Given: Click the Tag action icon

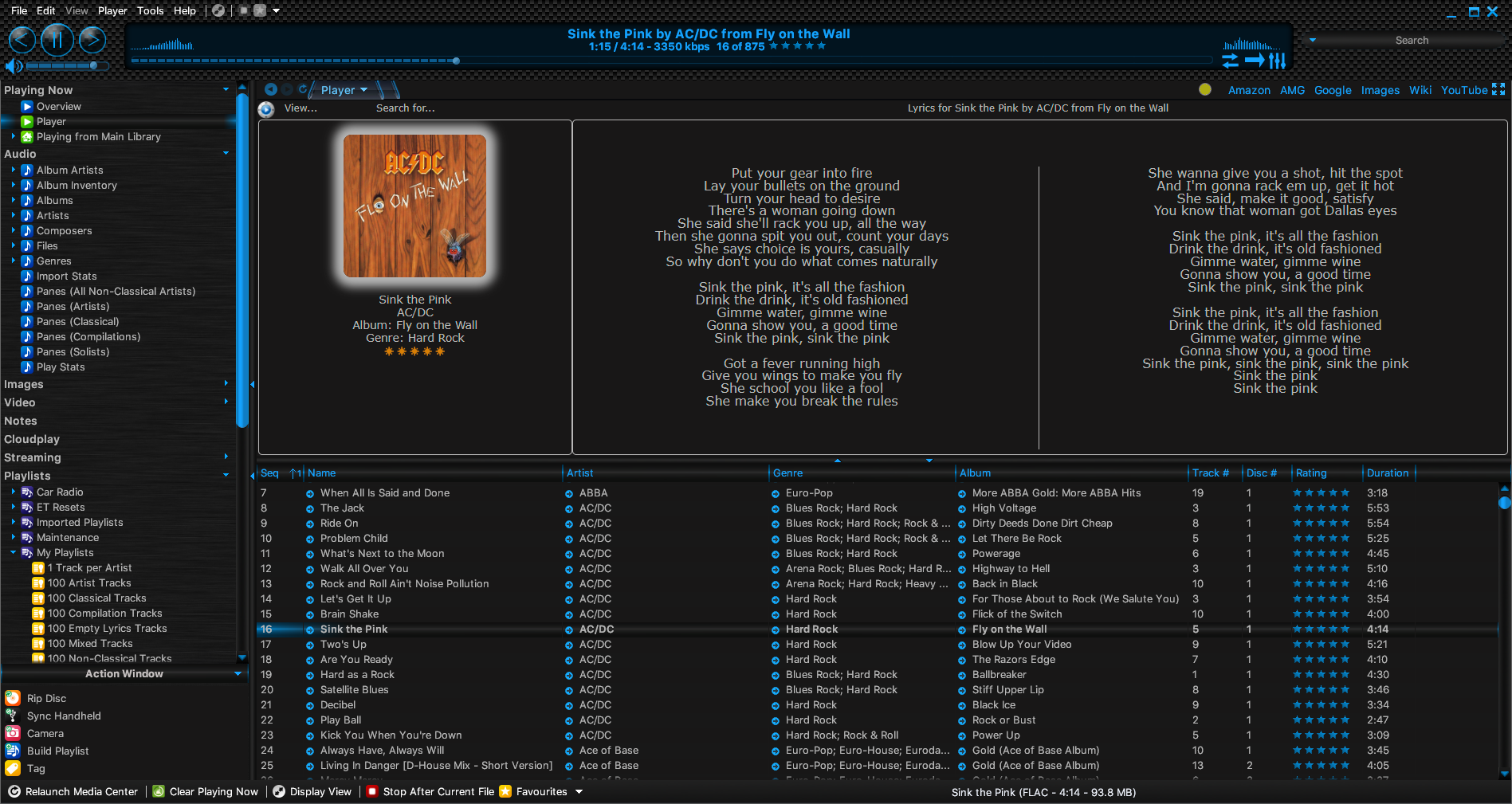Looking at the screenshot, I should coord(13,768).
